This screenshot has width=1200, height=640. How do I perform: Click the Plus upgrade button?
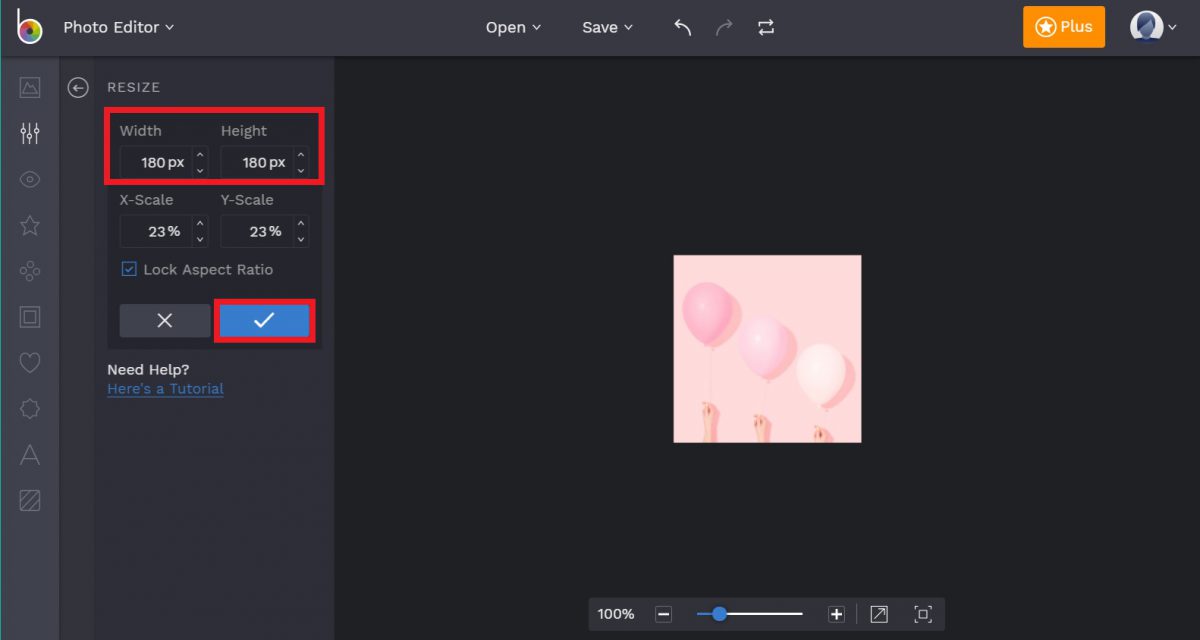1064,27
